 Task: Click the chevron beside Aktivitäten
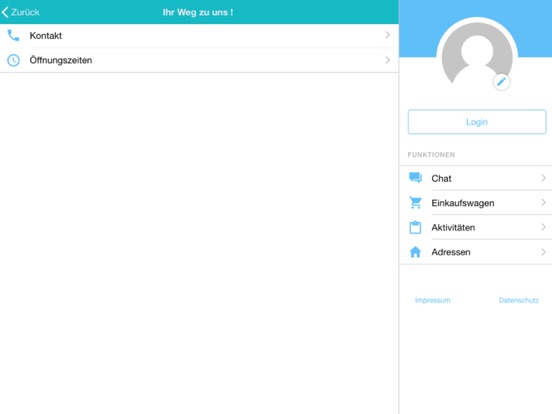[543, 227]
